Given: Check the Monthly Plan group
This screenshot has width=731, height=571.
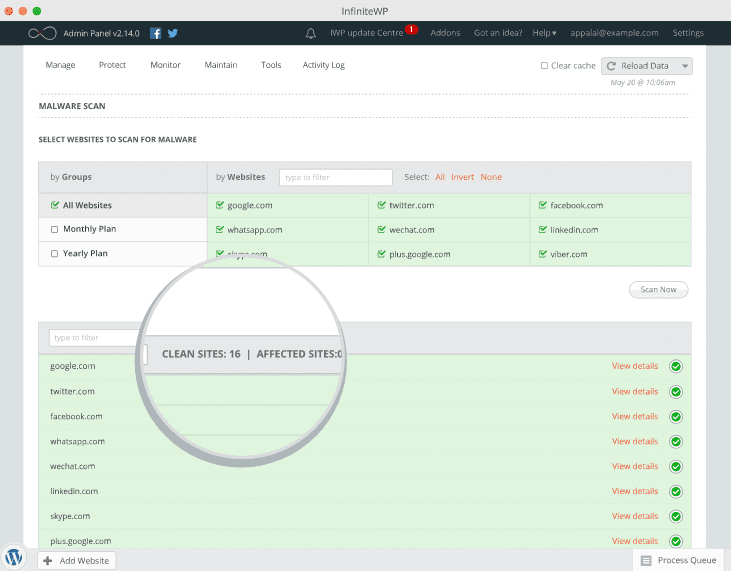Looking at the screenshot, I should coord(55,230).
